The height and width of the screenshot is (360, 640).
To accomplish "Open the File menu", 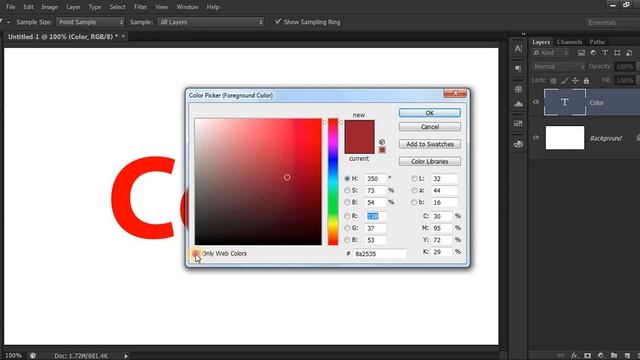I will point(10,7).
